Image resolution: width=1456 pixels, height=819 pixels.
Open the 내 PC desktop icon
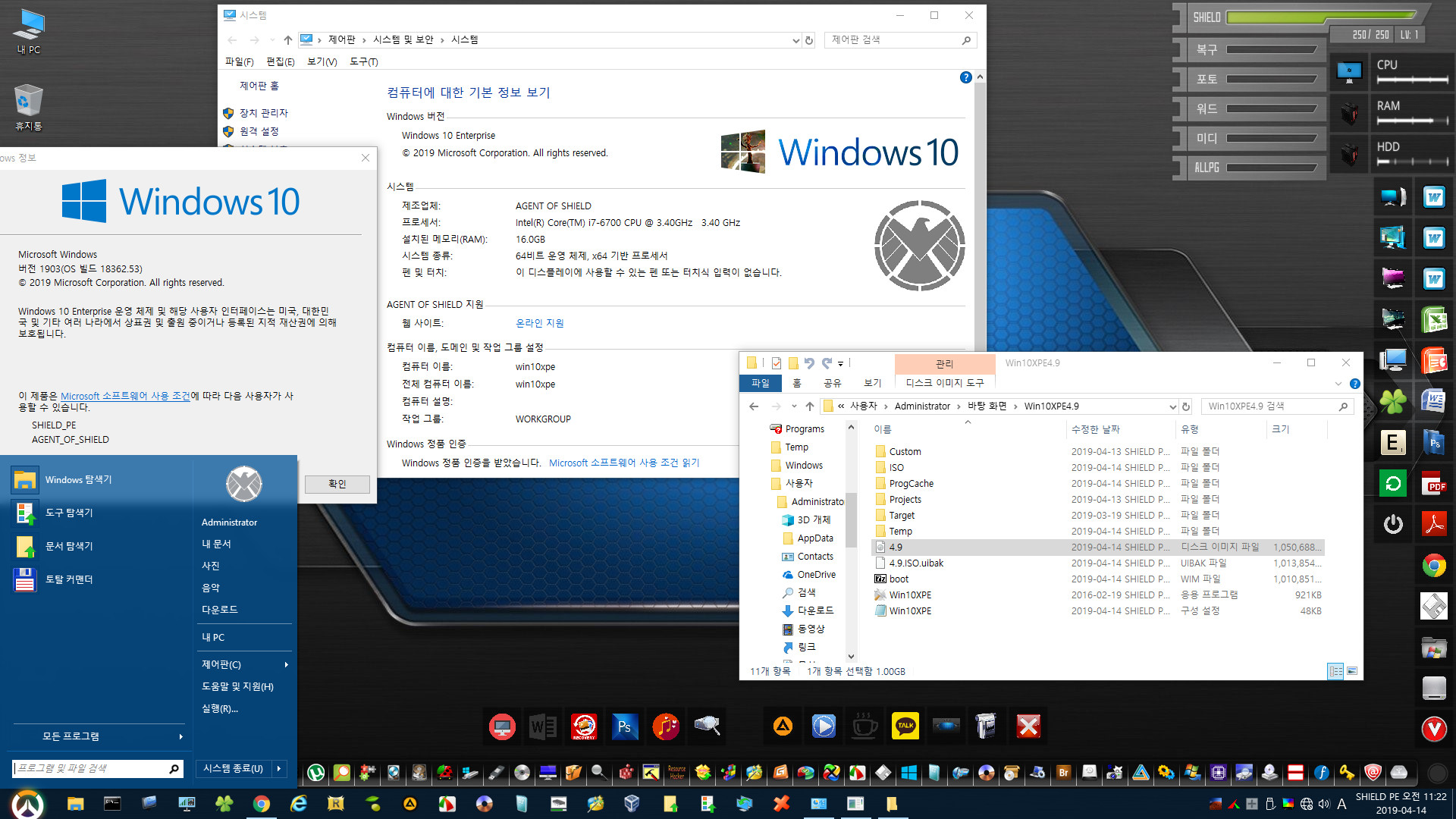29,32
